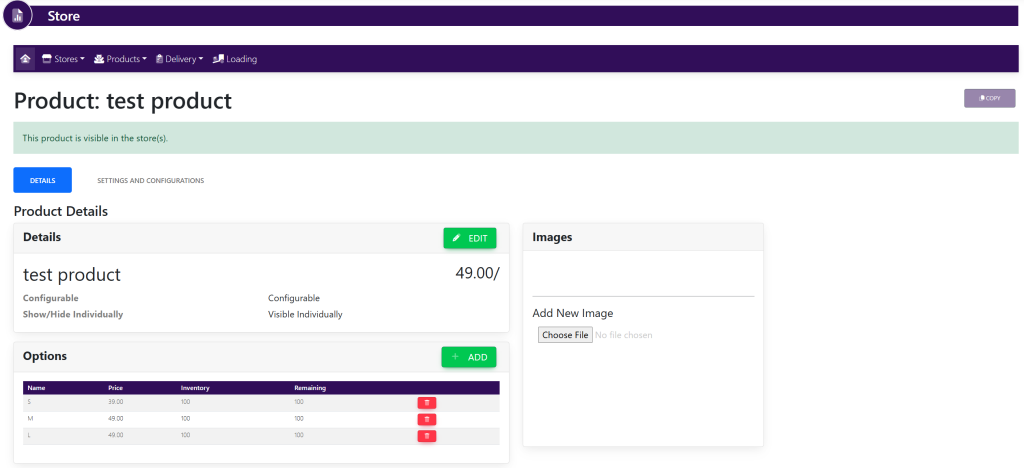The width and height of the screenshot is (1024, 468).
Task: Choose a file for new image
Action: (565, 335)
